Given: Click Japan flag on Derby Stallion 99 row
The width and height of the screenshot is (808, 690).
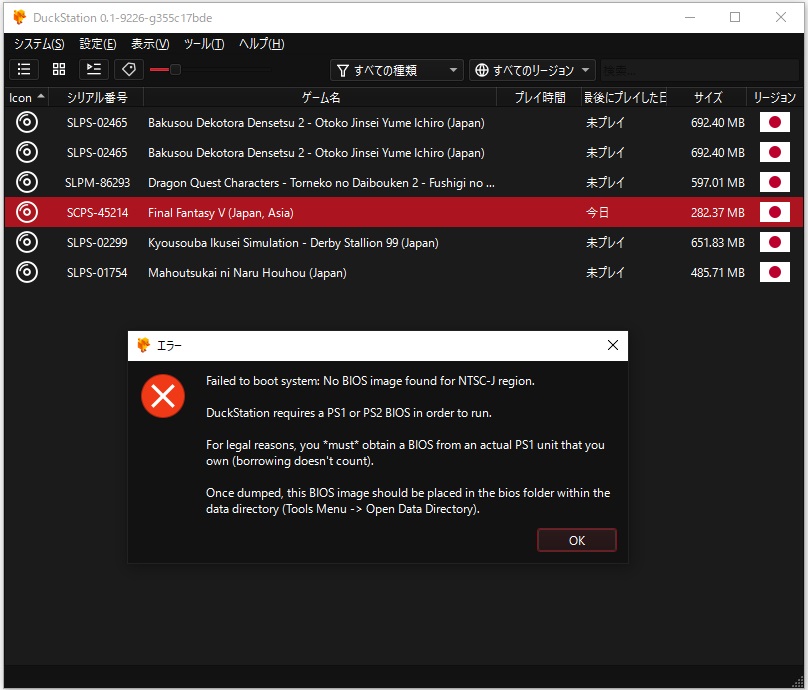Looking at the screenshot, I should [775, 242].
